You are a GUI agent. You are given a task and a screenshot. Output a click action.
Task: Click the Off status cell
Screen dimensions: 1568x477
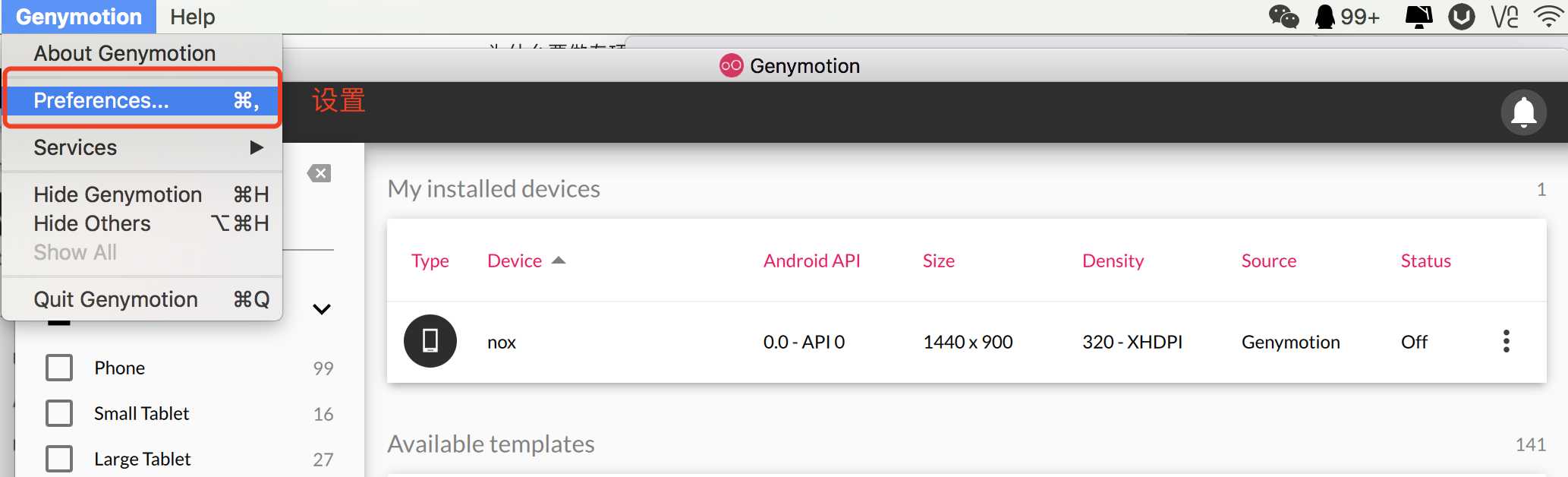(x=1414, y=342)
